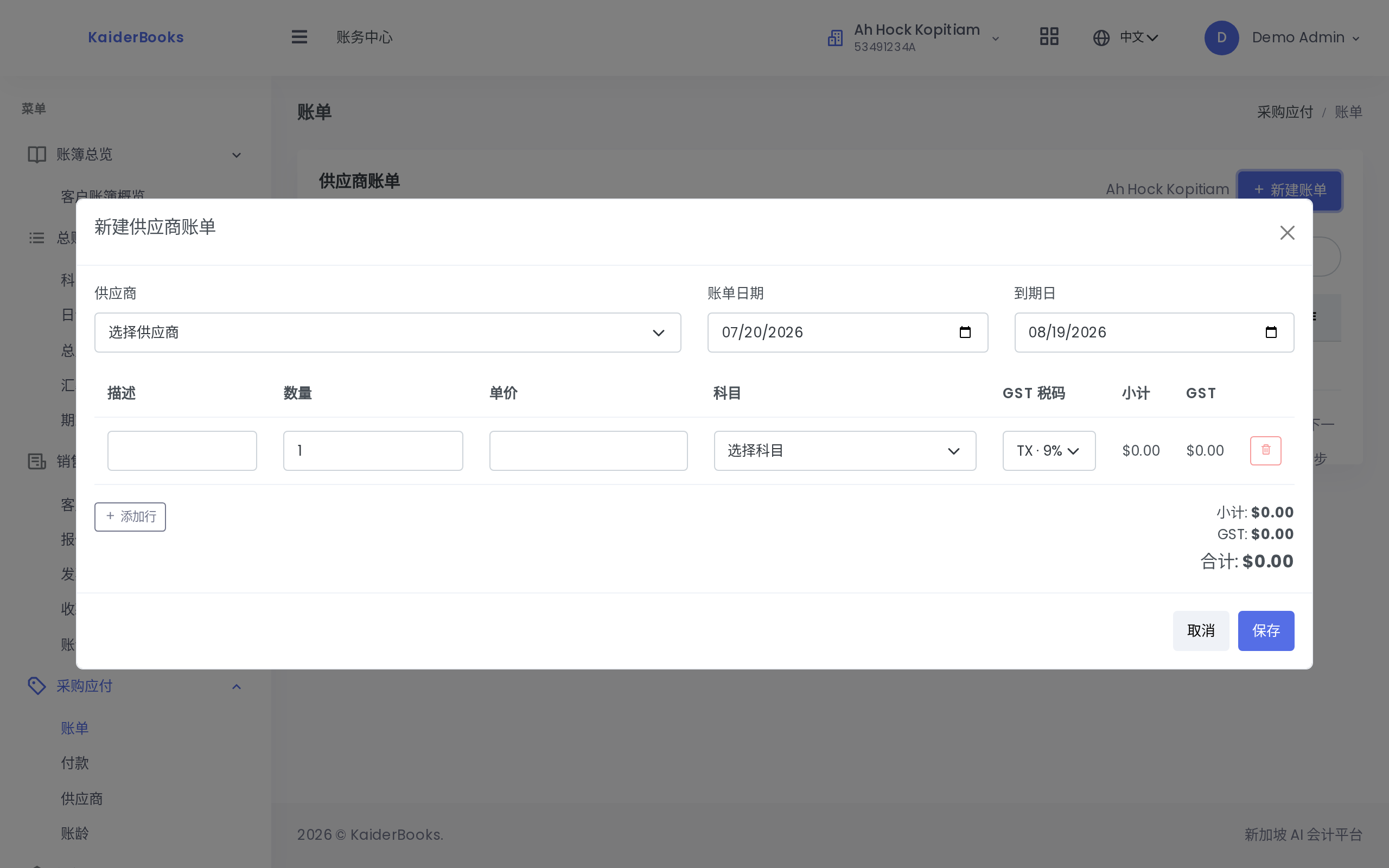The width and height of the screenshot is (1389, 868).
Task: Open 账单 in the sidebar
Action: [75, 729]
